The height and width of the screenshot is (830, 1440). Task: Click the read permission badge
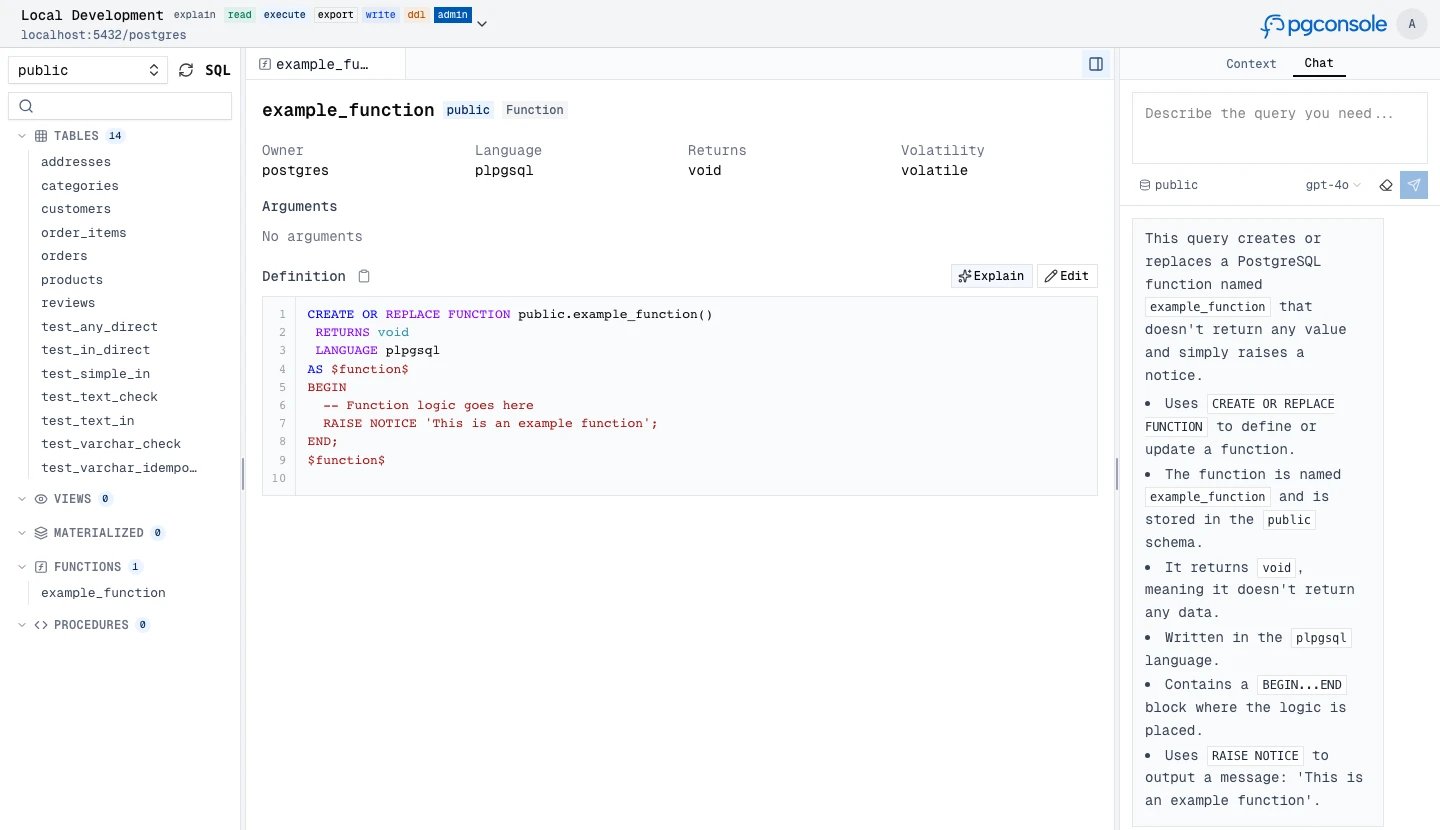[x=240, y=15]
